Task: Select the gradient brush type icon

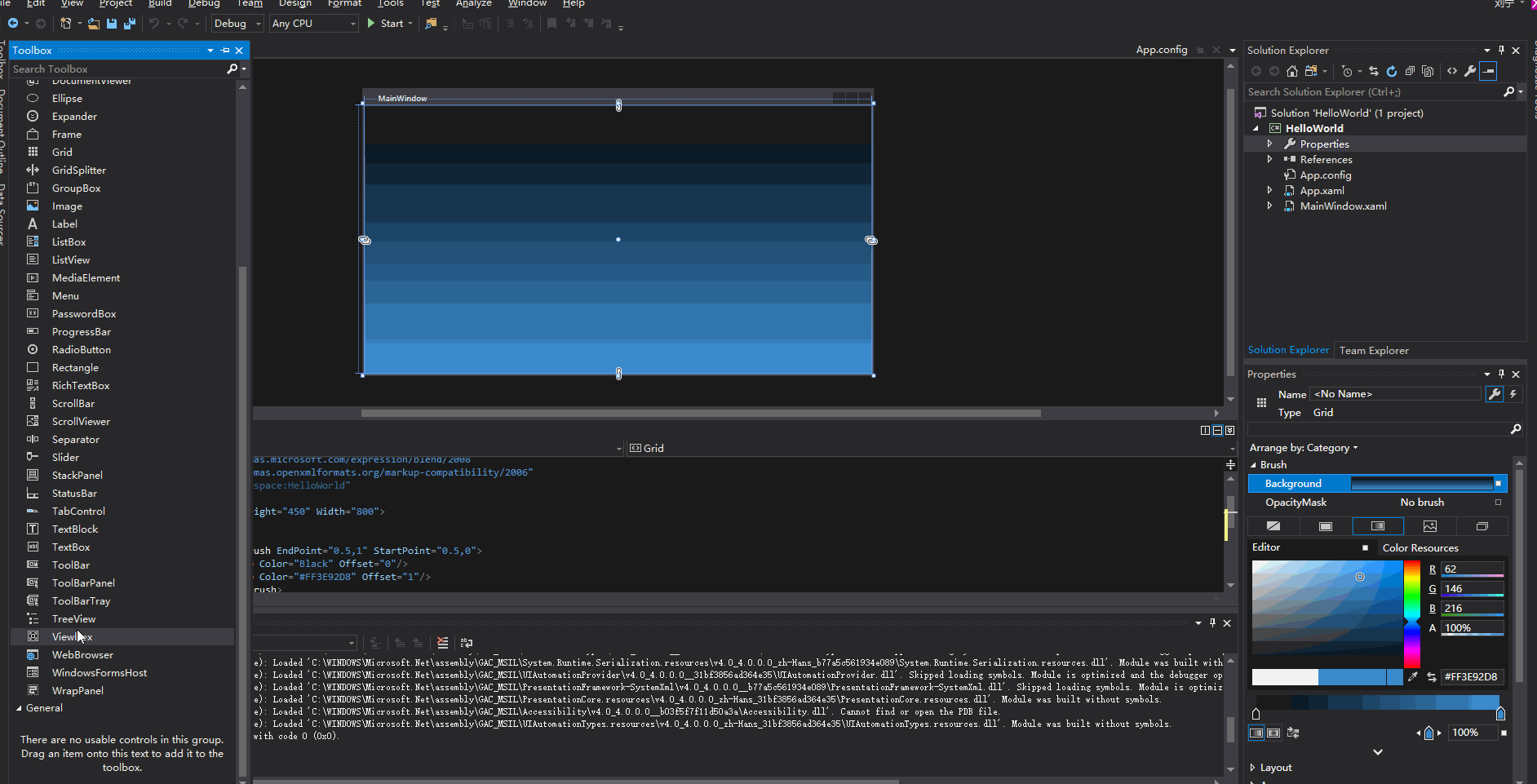Action: [1378, 526]
